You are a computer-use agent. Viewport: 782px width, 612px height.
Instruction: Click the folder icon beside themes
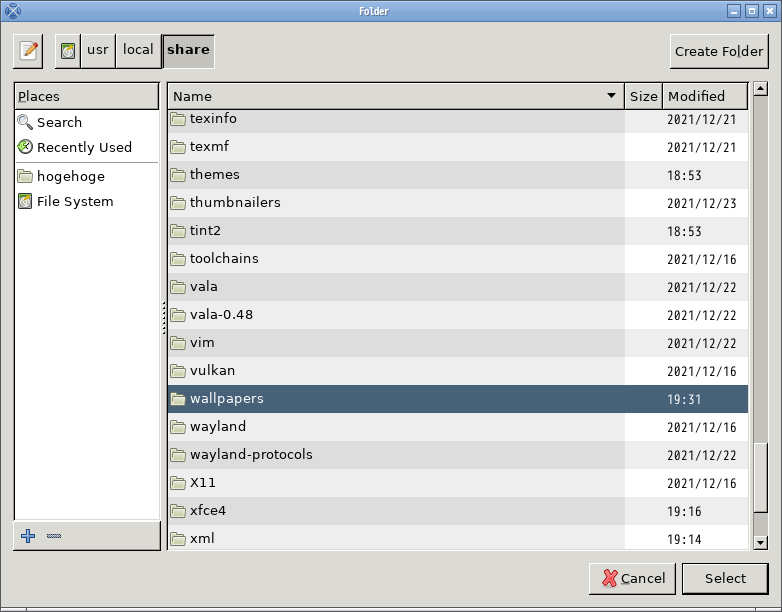(178, 175)
